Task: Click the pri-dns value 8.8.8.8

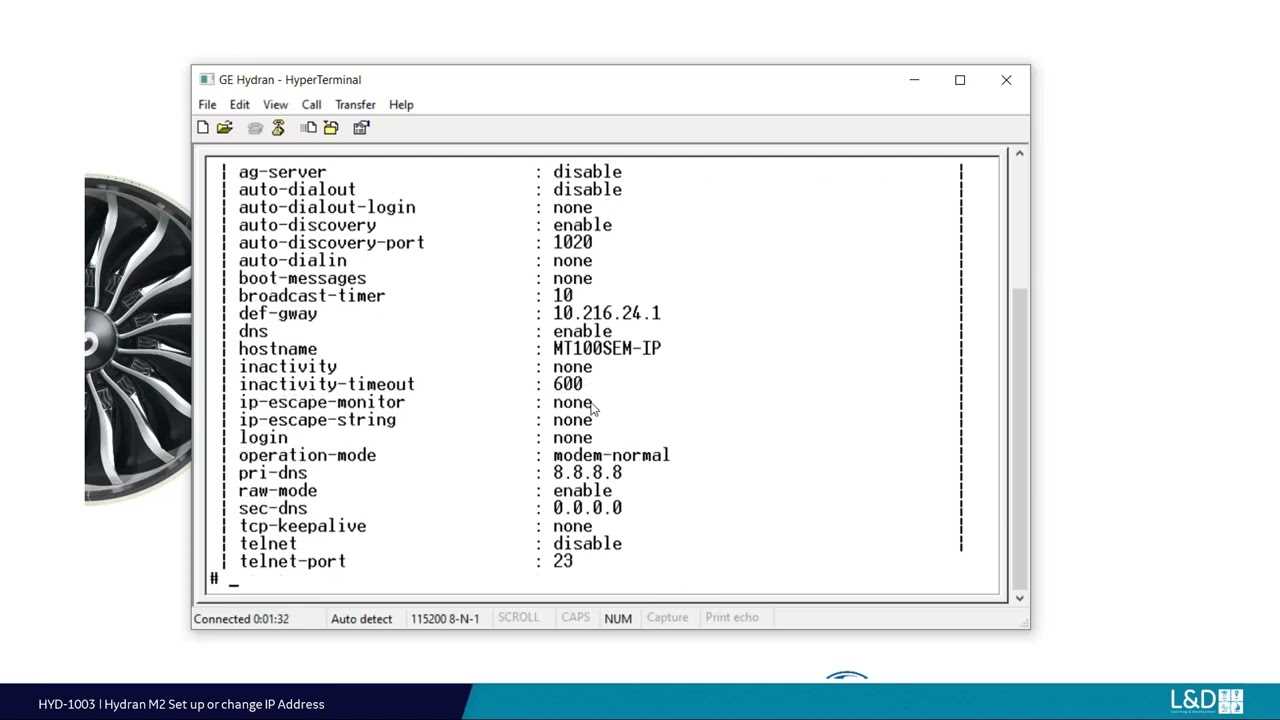Action: (x=588, y=473)
